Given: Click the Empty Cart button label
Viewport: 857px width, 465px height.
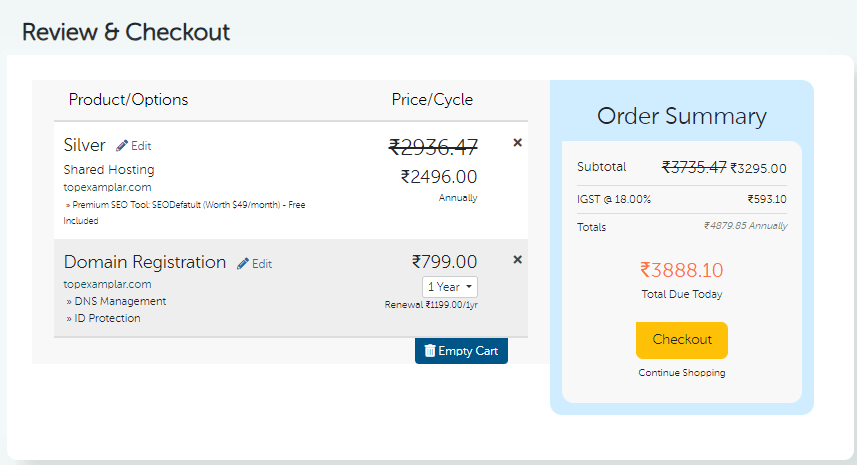Looking at the screenshot, I should 468,351.
